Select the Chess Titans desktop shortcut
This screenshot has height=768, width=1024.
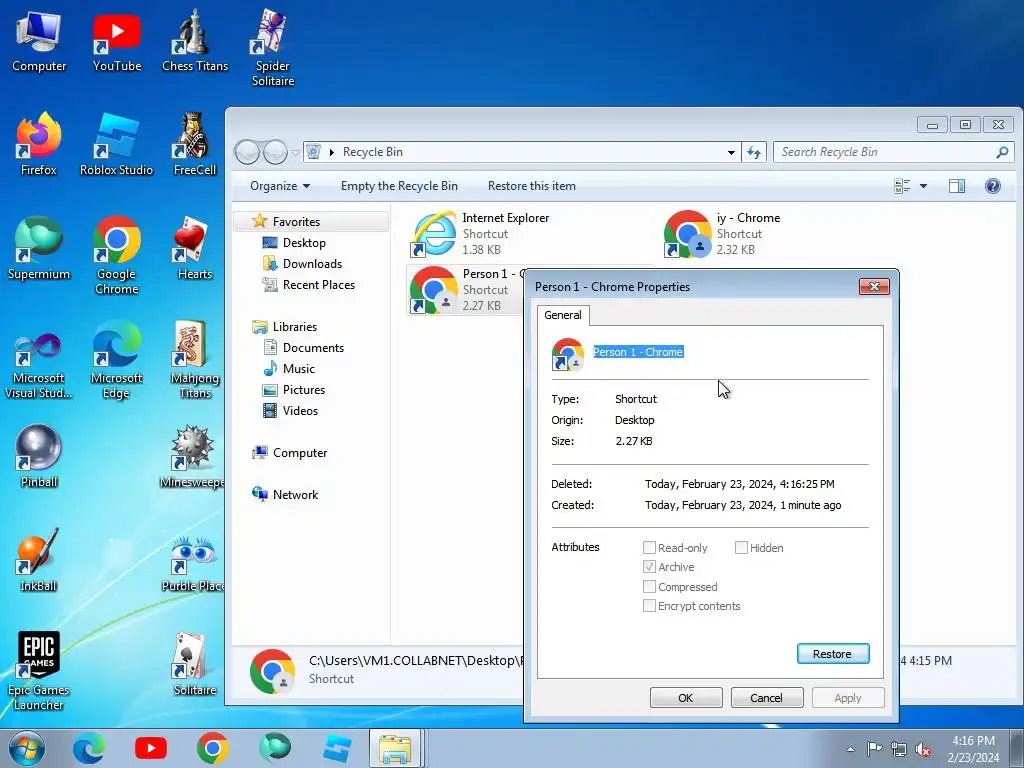(x=195, y=42)
